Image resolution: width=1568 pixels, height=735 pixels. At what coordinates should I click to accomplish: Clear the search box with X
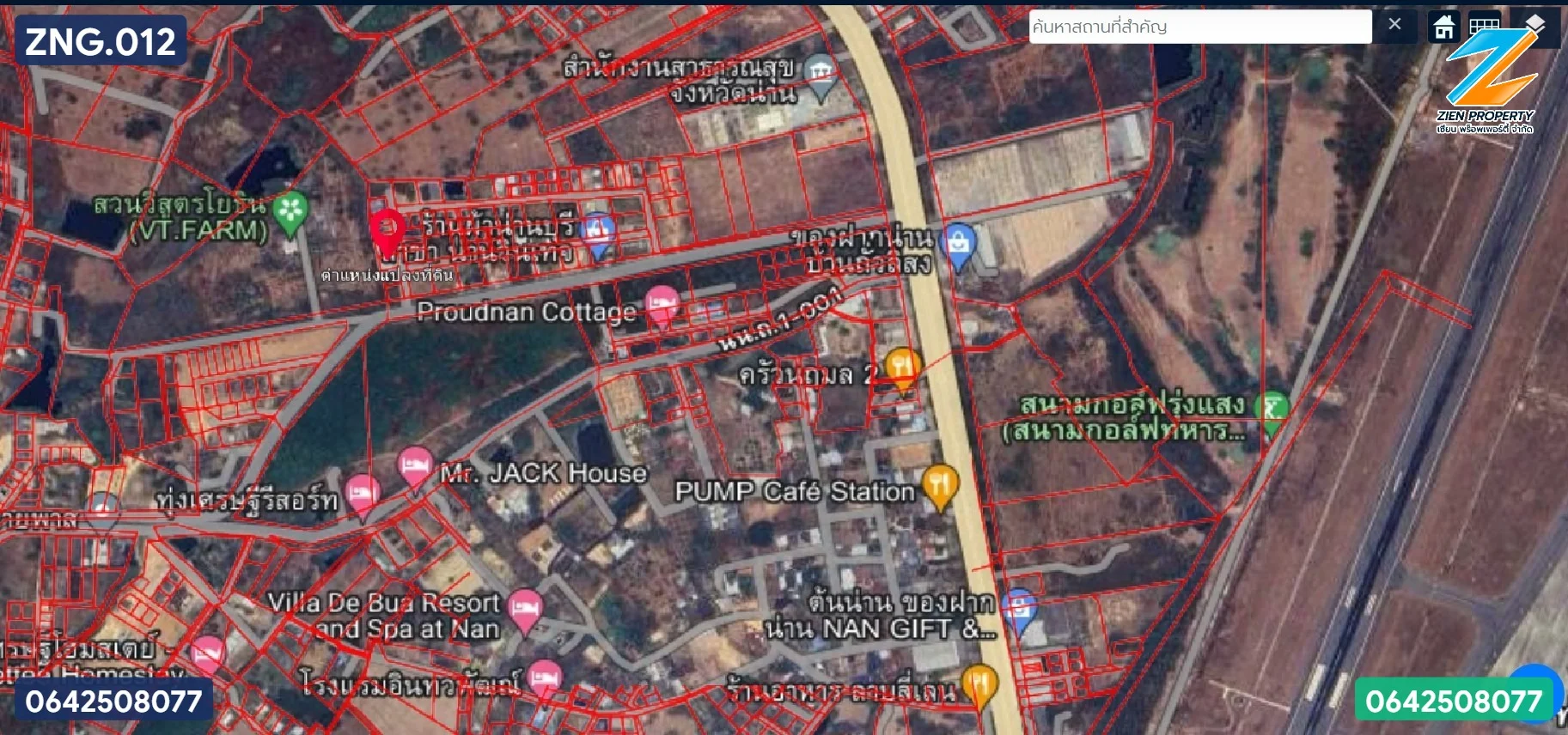click(1394, 25)
